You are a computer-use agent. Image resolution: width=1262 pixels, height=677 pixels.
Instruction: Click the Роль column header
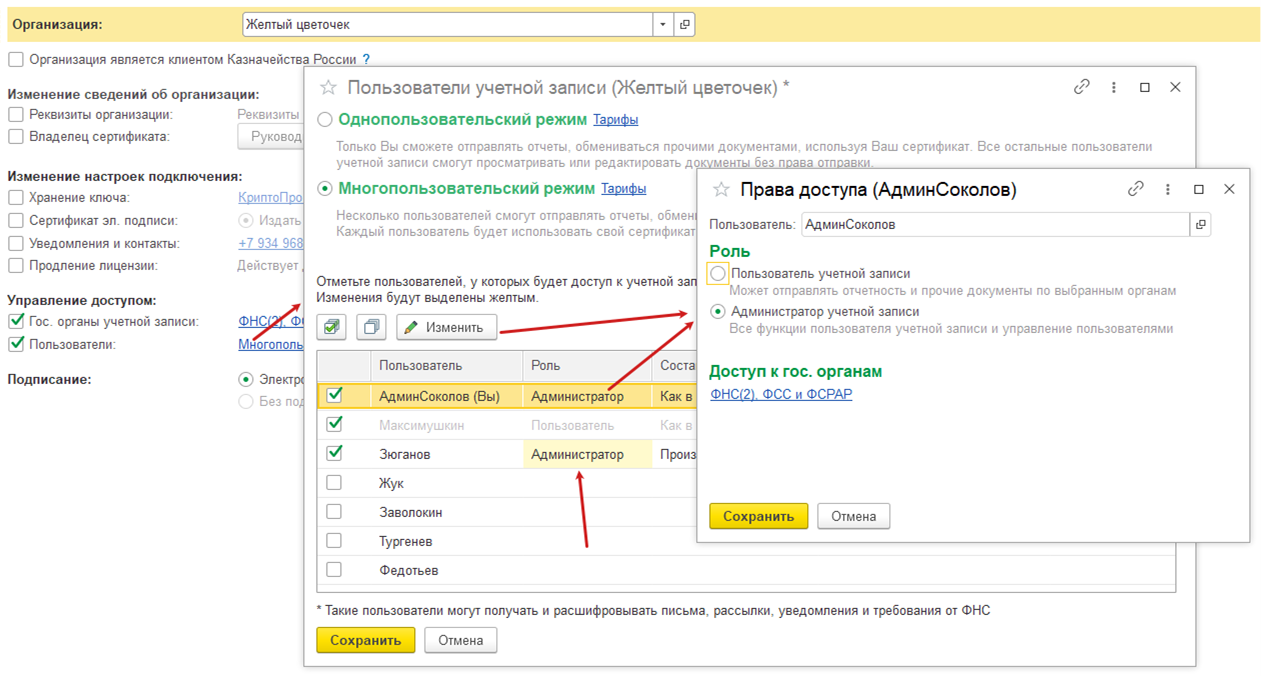(x=587, y=366)
